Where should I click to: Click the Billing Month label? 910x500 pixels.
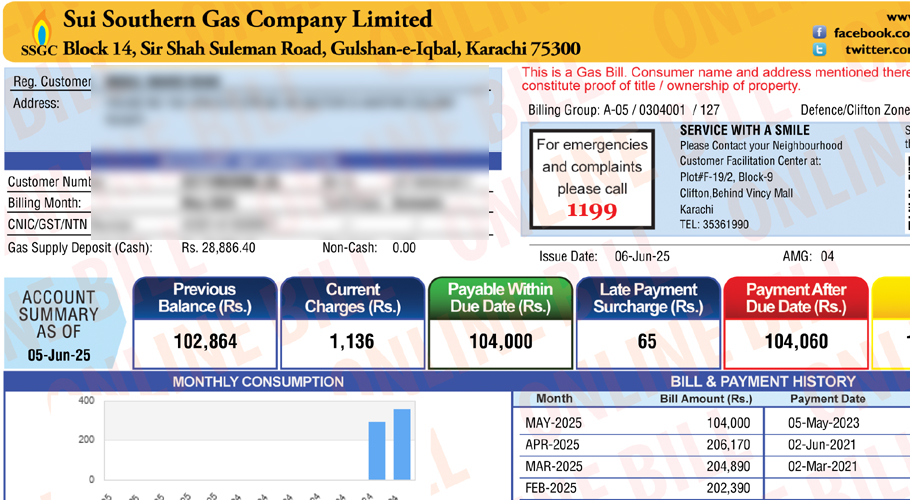coord(44,203)
